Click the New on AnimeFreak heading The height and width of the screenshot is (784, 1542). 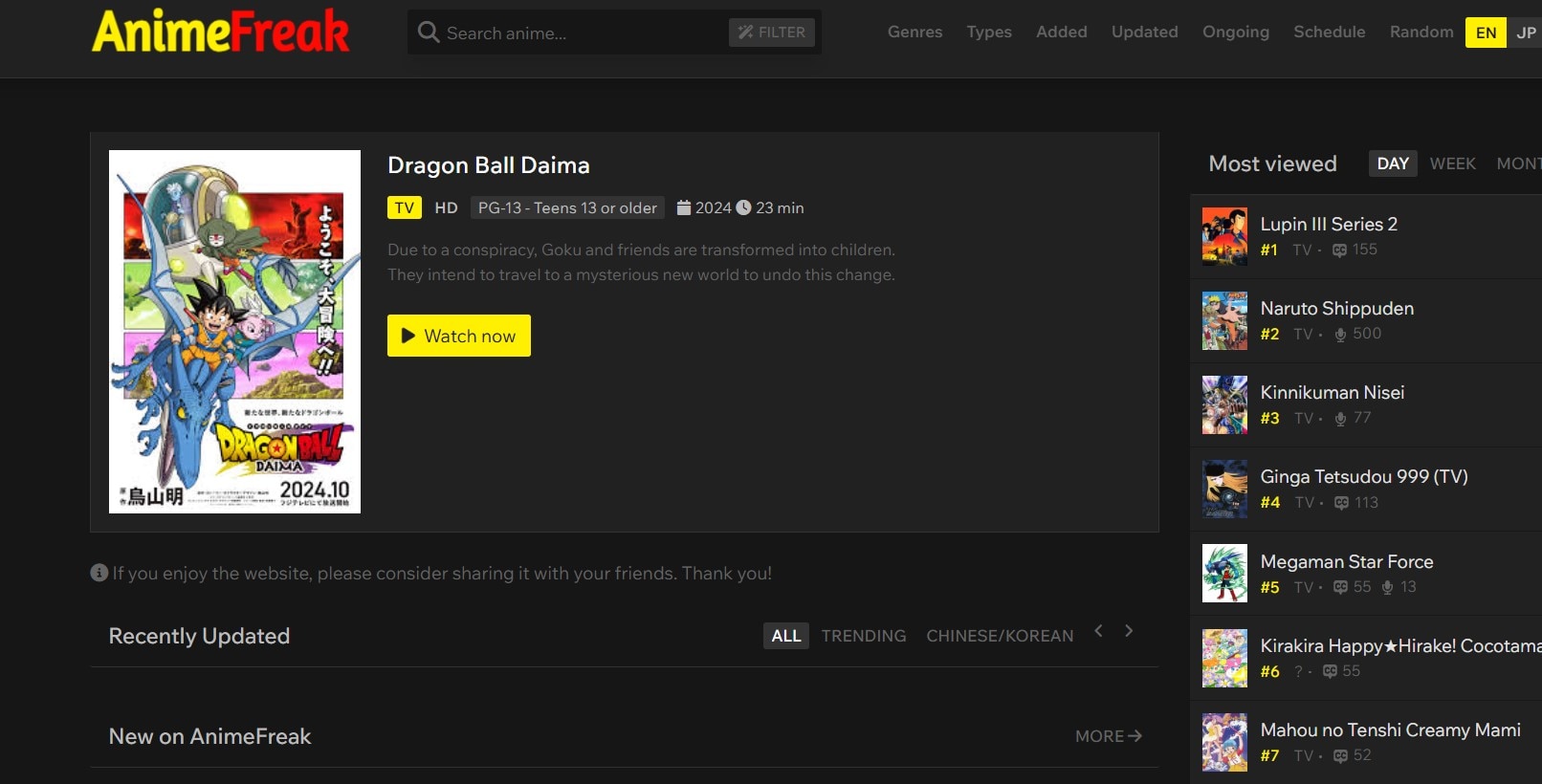coord(210,736)
